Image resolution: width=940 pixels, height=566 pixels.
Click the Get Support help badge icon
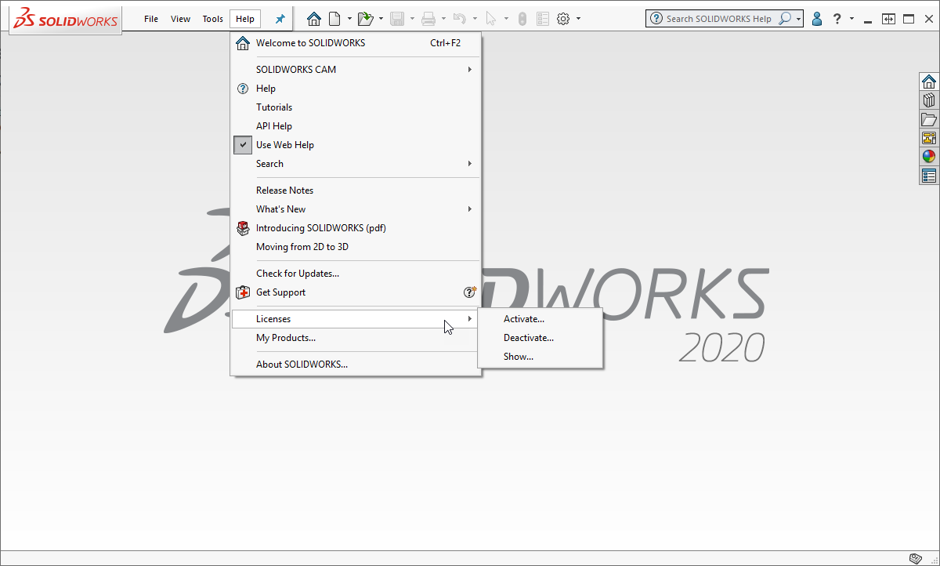point(469,292)
